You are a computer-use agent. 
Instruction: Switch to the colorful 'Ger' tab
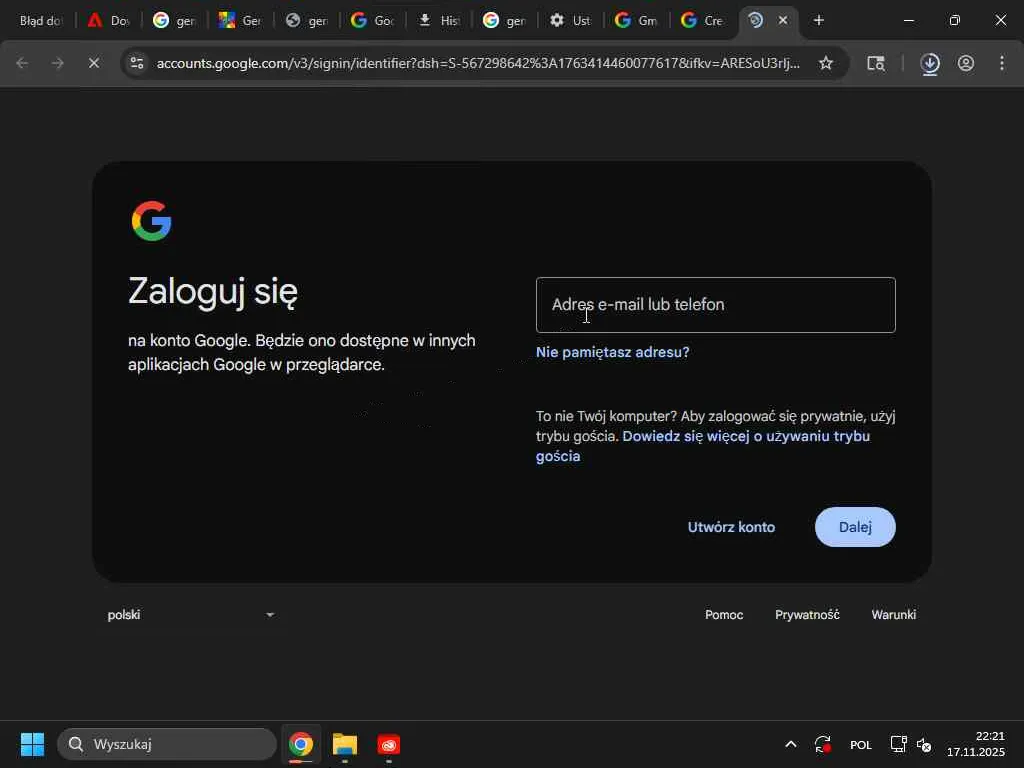pyautogui.click(x=240, y=20)
